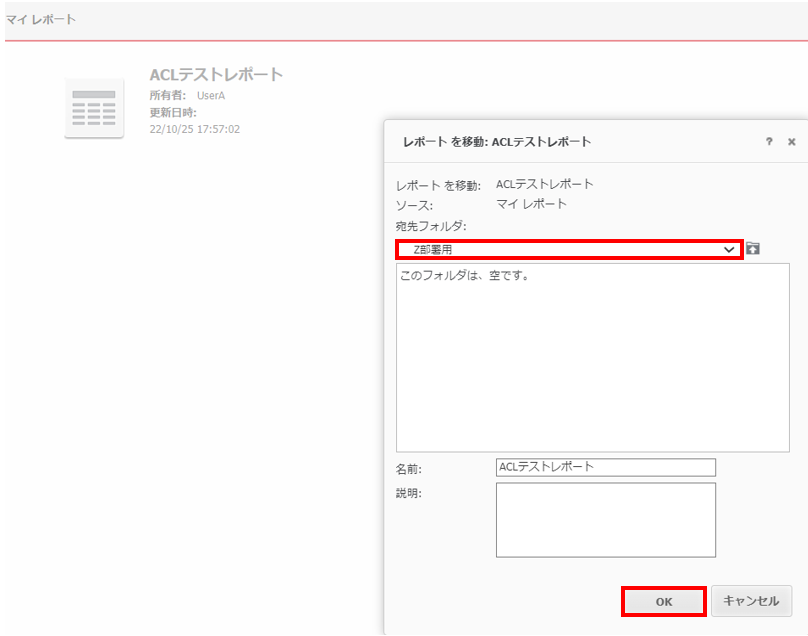
Task: Click the update timestamp 22/10/25 17:57:02
Action: (195, 129)
